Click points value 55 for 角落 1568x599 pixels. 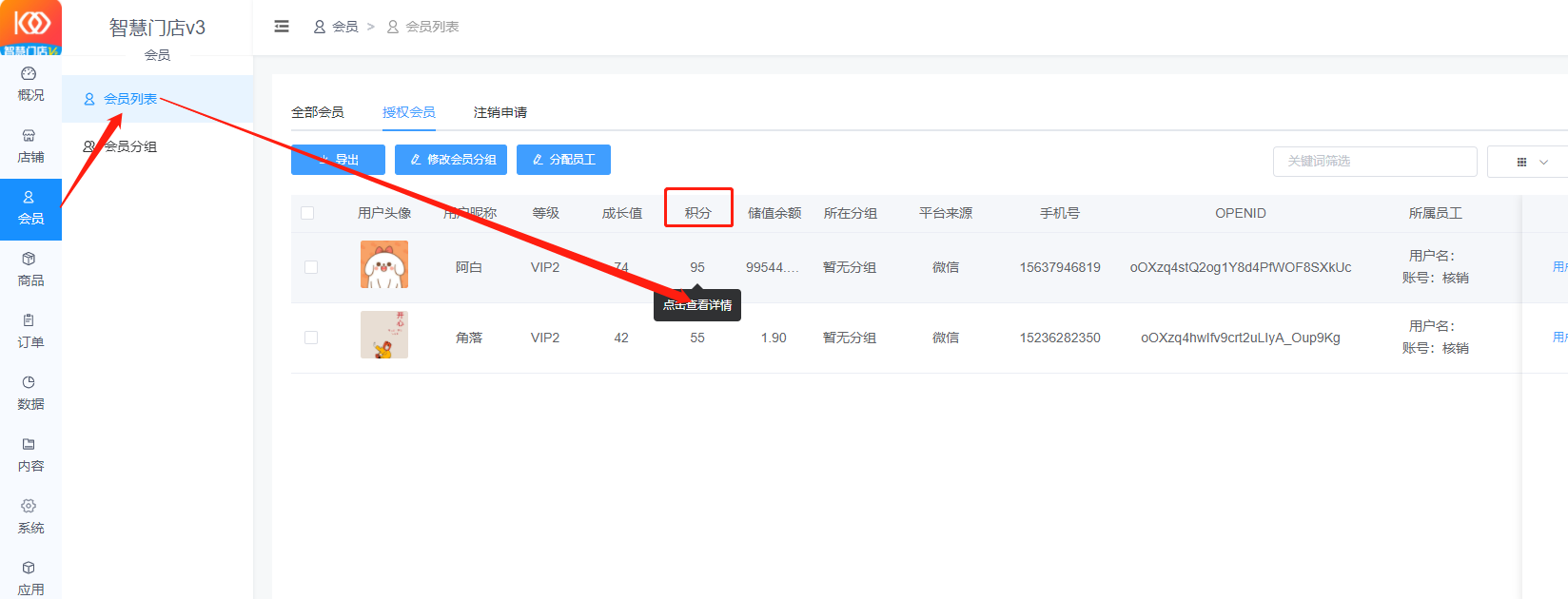click(x=697, y=338)
